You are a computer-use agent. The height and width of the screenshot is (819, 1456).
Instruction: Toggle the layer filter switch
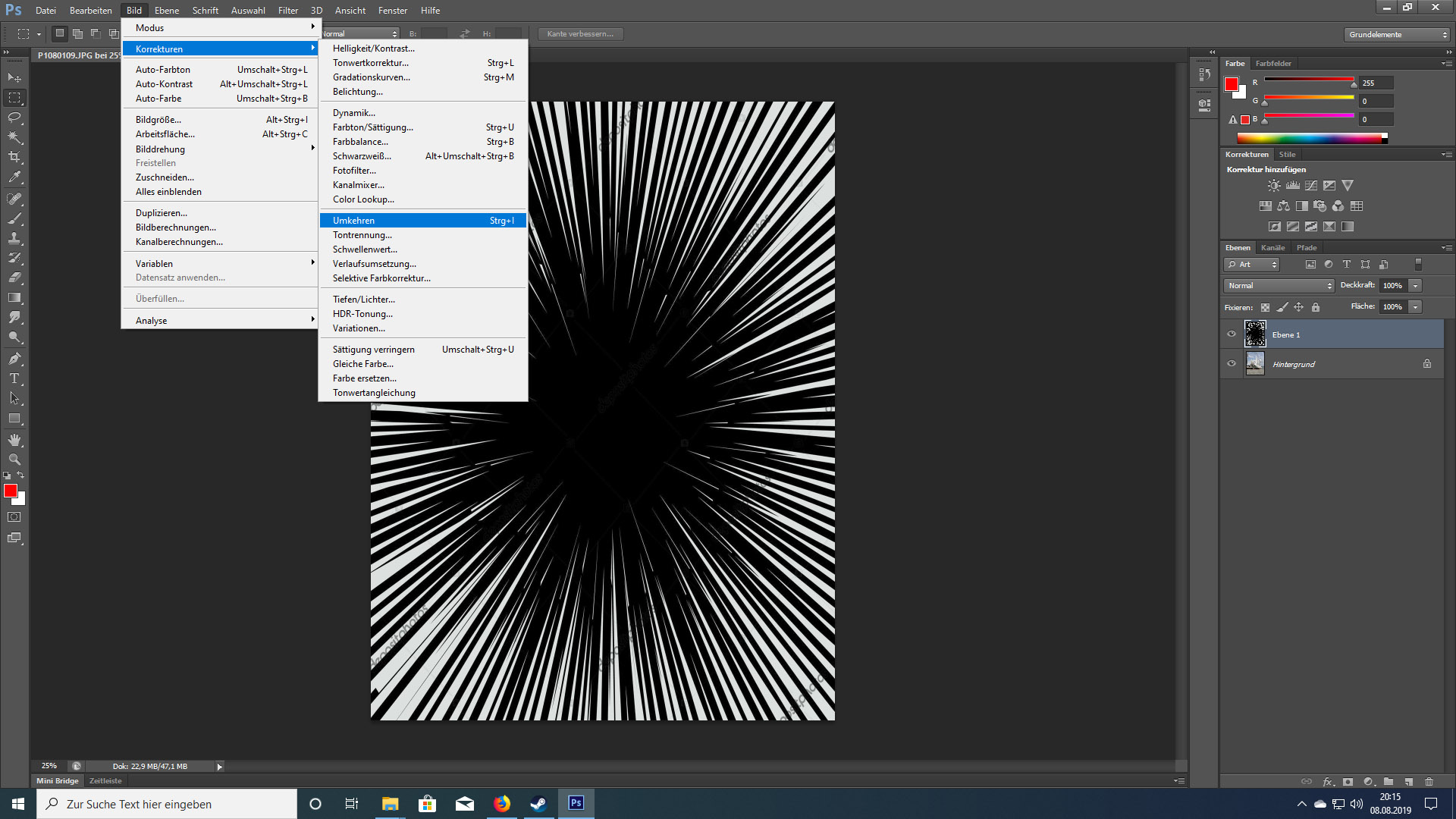(1418, 264)
